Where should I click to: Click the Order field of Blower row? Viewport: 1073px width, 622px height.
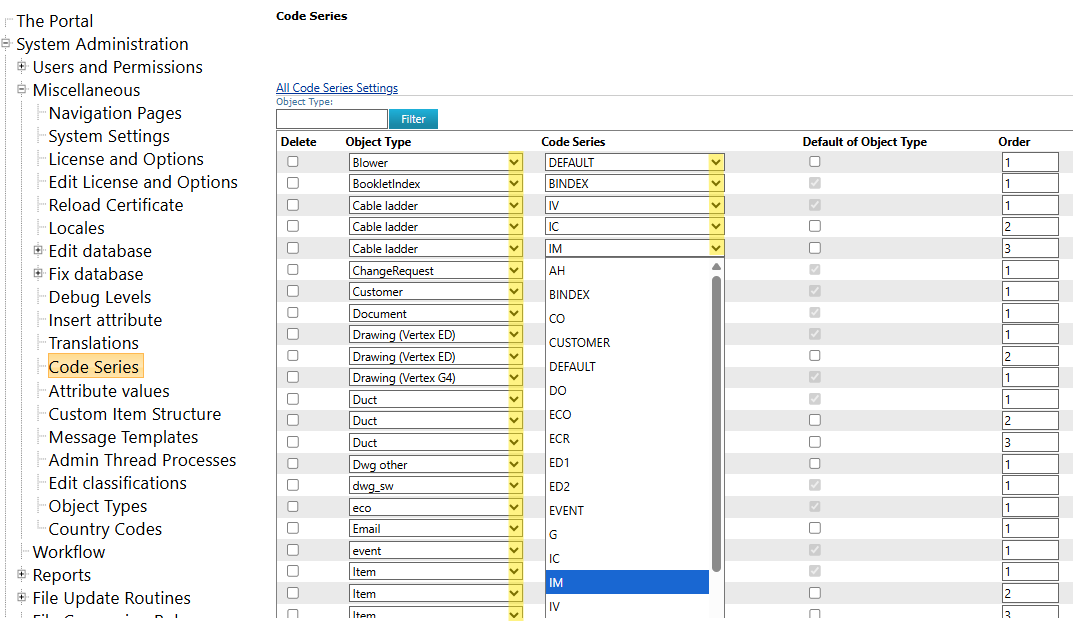[1030, 162]
